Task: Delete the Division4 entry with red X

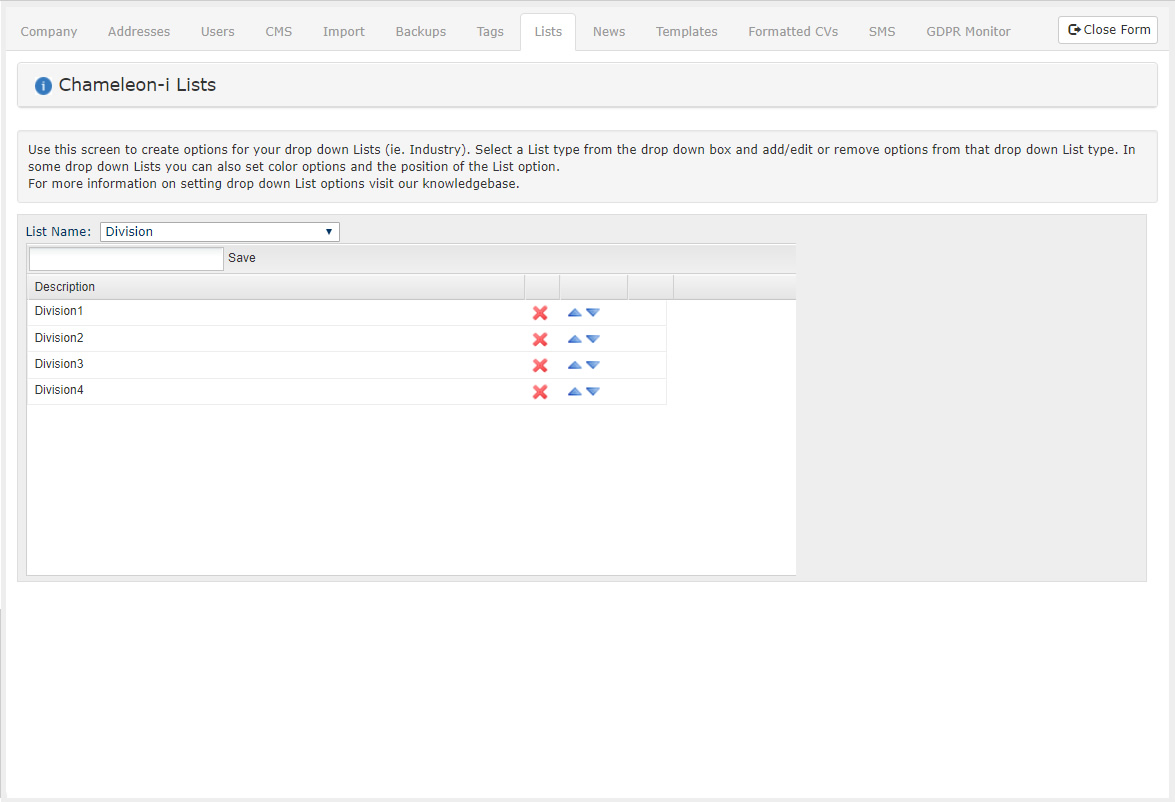Action: point(540,392)
